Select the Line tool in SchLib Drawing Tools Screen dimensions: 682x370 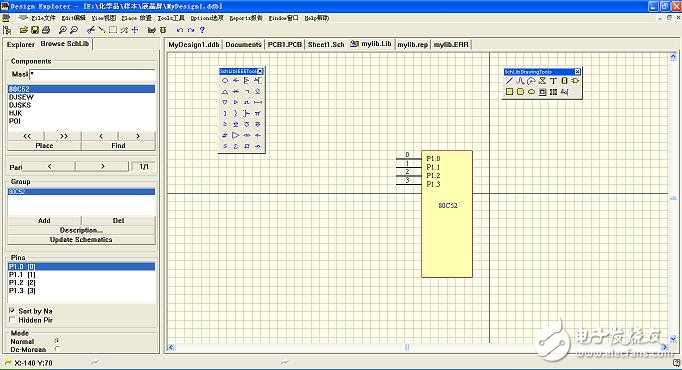coord(509,81)
